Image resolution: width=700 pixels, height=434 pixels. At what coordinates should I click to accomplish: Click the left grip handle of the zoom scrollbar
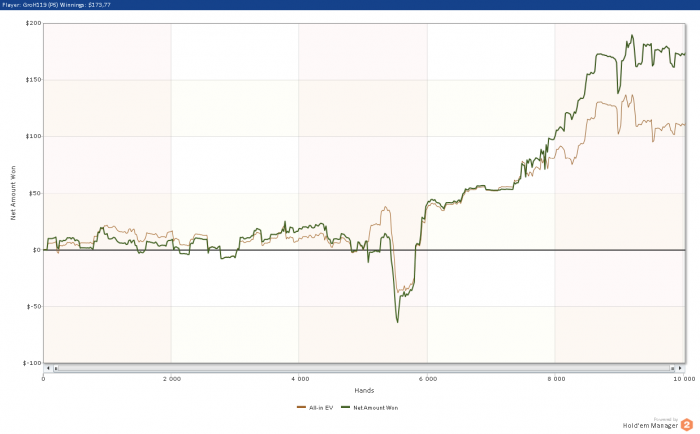56,368
